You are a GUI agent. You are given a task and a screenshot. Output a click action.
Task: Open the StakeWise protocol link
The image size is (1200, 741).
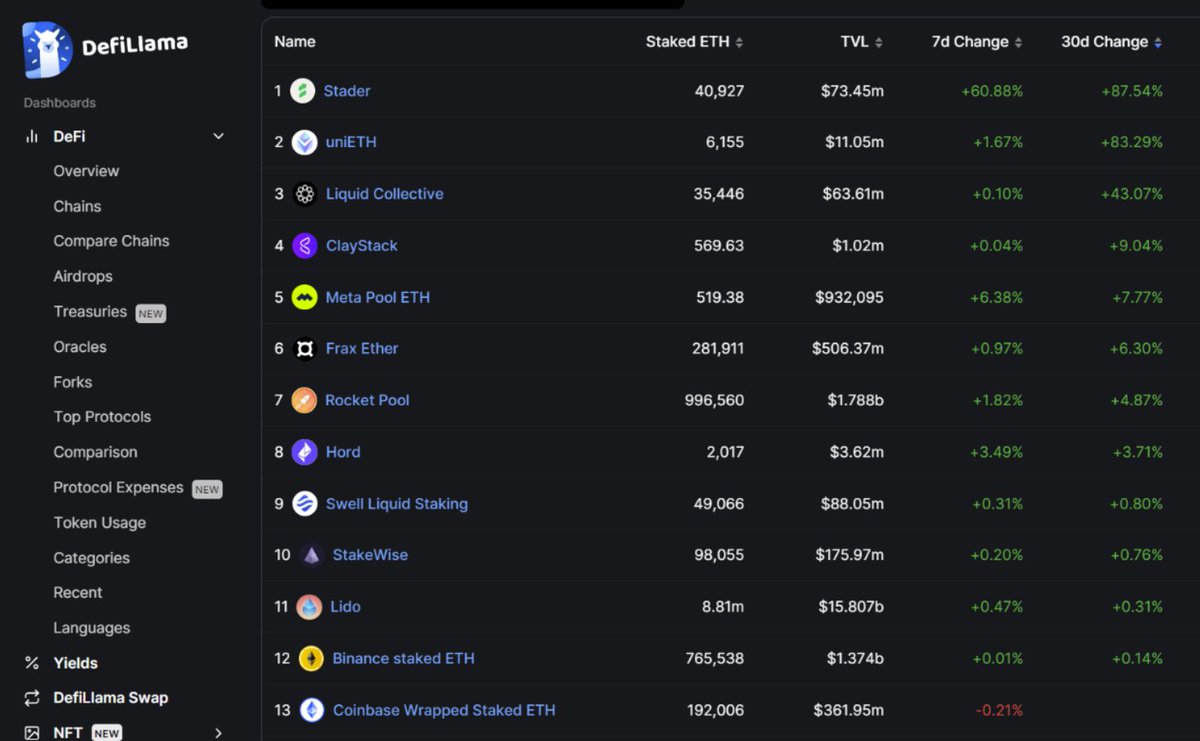tap(370, 555)
